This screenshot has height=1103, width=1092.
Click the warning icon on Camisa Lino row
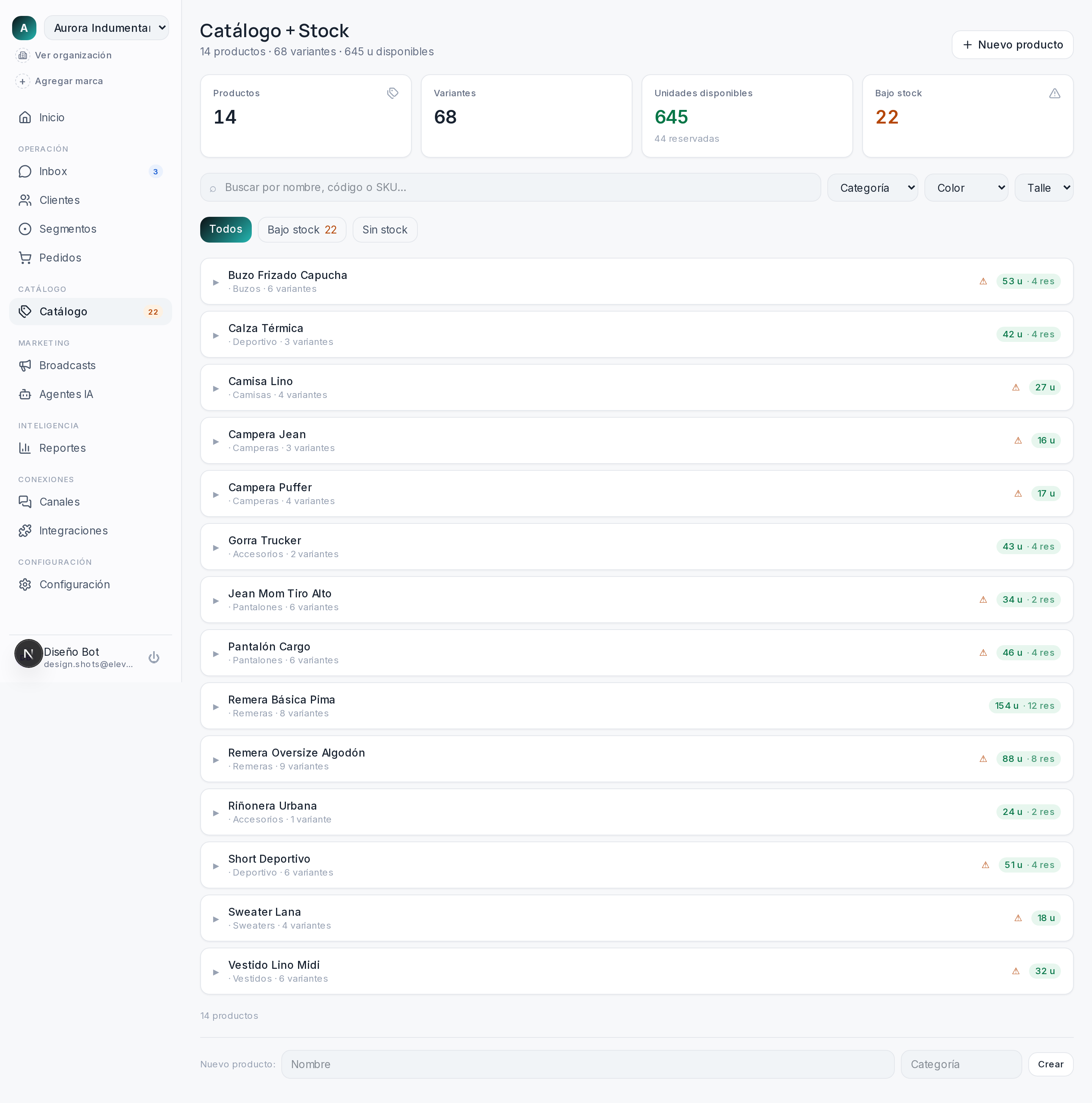[1015, 388]
